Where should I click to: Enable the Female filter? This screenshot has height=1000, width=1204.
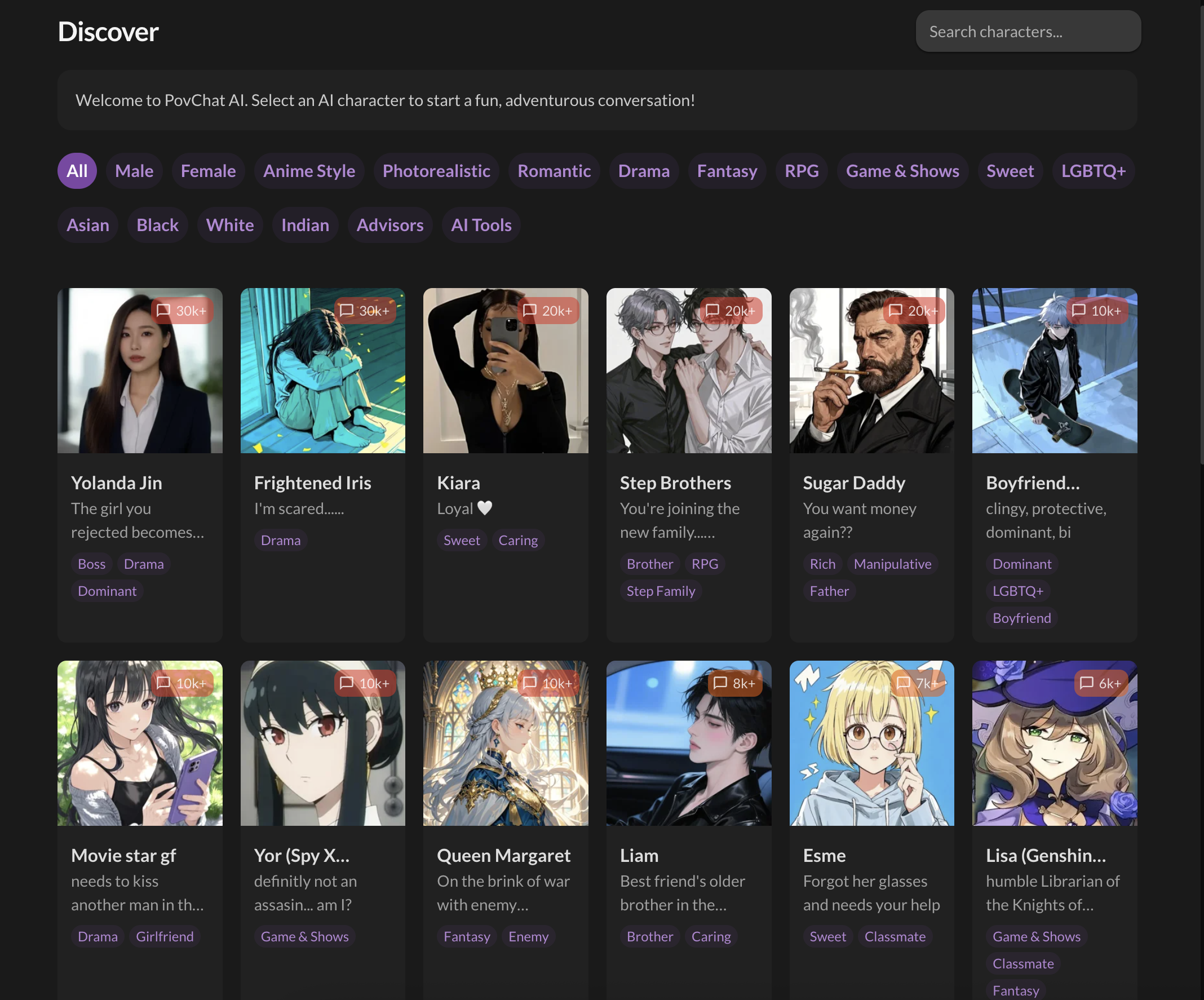click(208, 170)
